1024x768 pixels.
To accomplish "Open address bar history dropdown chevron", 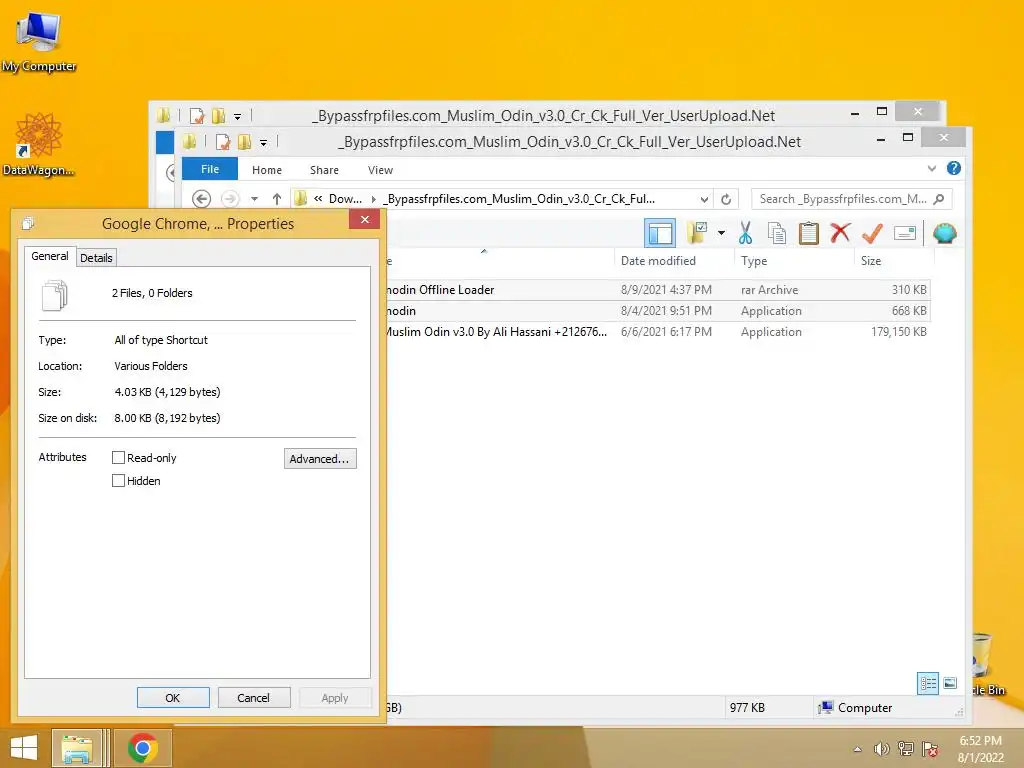I will [704, 199].
